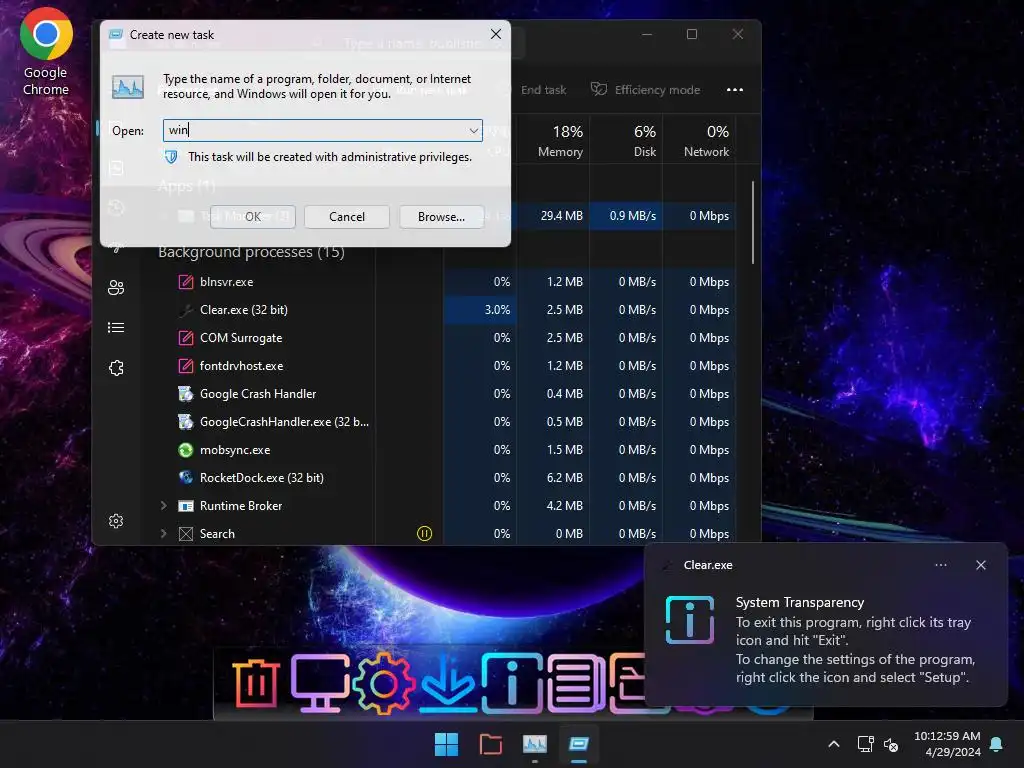Open the download arrow dock icon

click(448, 684)
